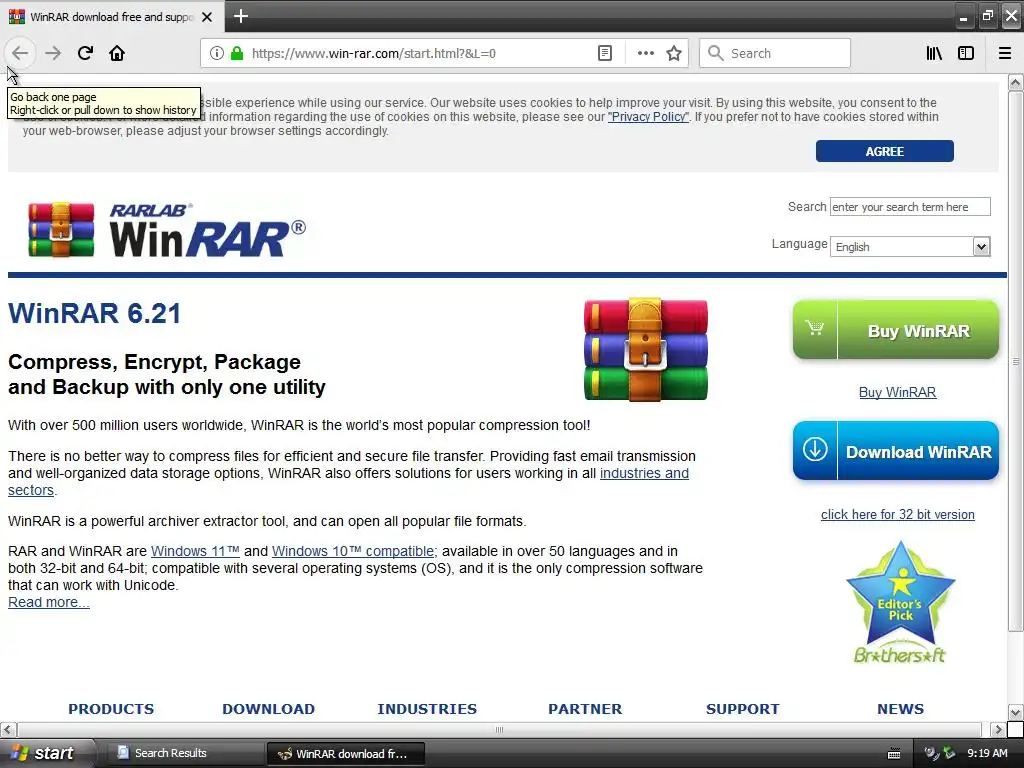The image size is (1024, 768).
Task: Show site information icon in address bar
Action: click(x=217, y=53)
